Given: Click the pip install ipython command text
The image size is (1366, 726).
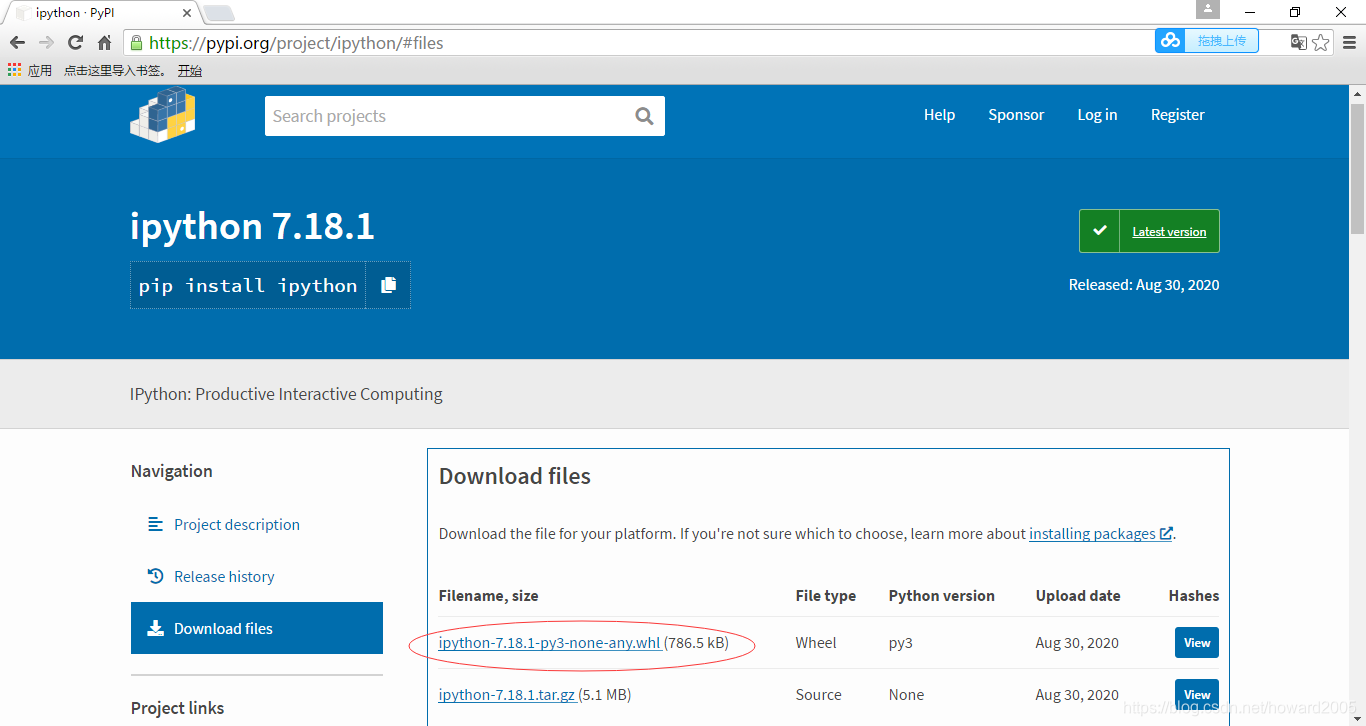Looking at the screenshot, I should [x=248, y=286].
